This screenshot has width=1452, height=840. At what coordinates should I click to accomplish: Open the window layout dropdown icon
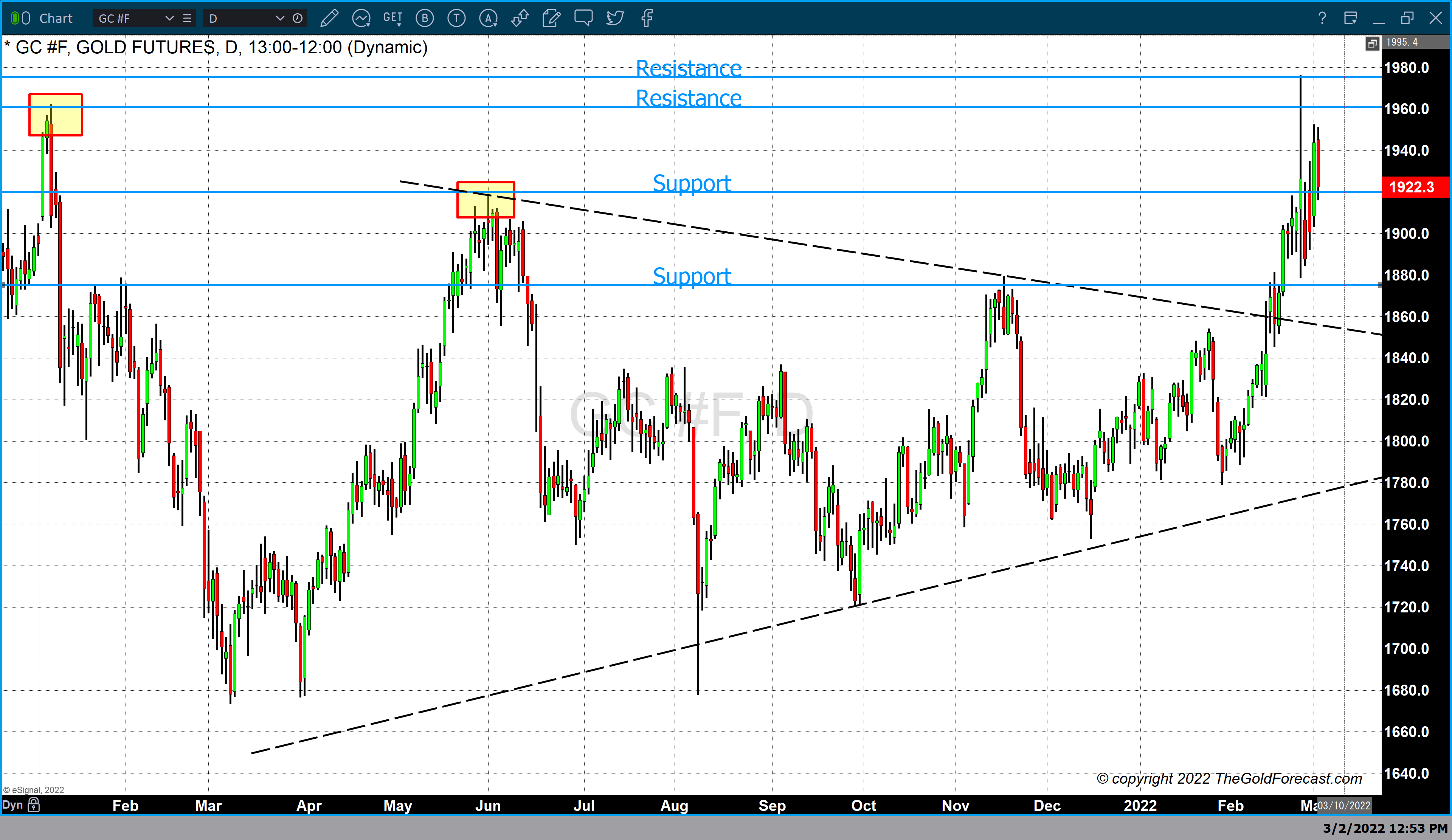pyautogui.click(x=1350, y=19)
